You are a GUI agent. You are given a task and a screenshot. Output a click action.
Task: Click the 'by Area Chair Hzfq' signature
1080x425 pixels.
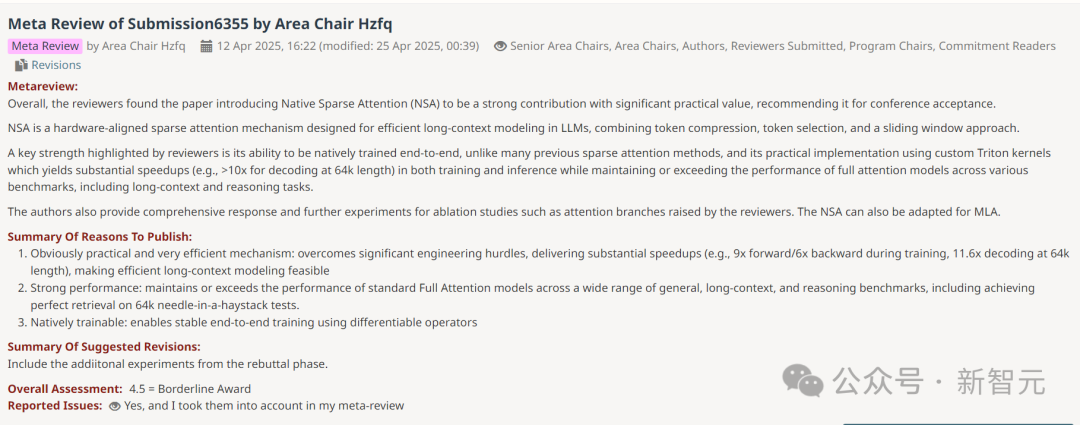pyautogui.click(x=136, y=46)
